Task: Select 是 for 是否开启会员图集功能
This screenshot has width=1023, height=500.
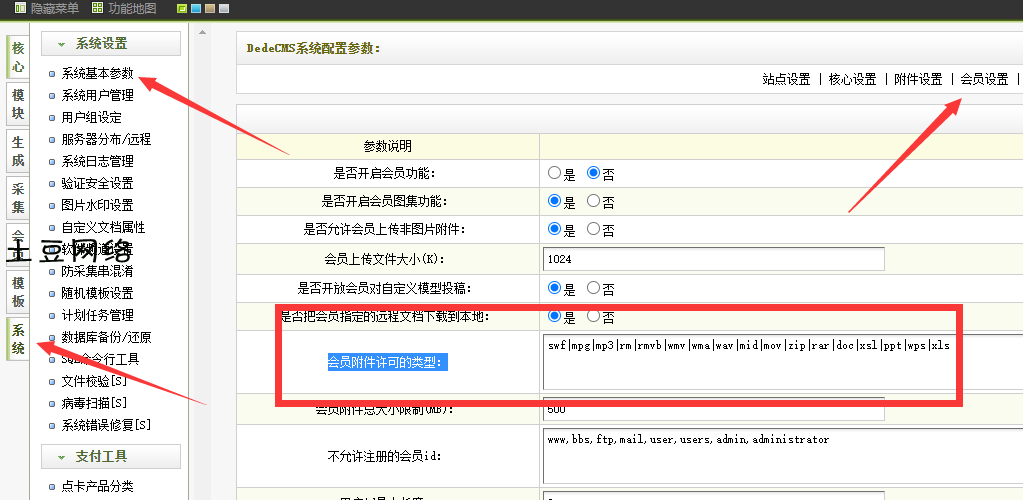Action: click(555, 201)
